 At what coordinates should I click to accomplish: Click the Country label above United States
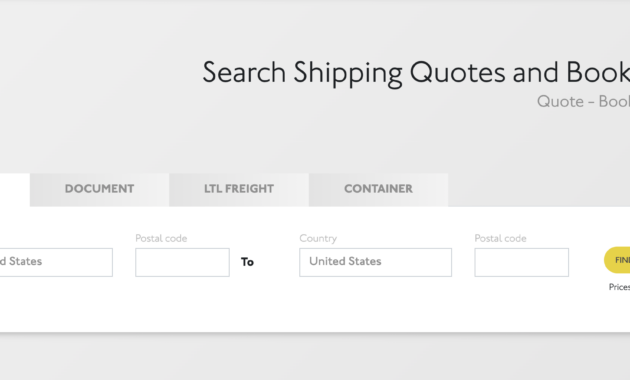318,238
